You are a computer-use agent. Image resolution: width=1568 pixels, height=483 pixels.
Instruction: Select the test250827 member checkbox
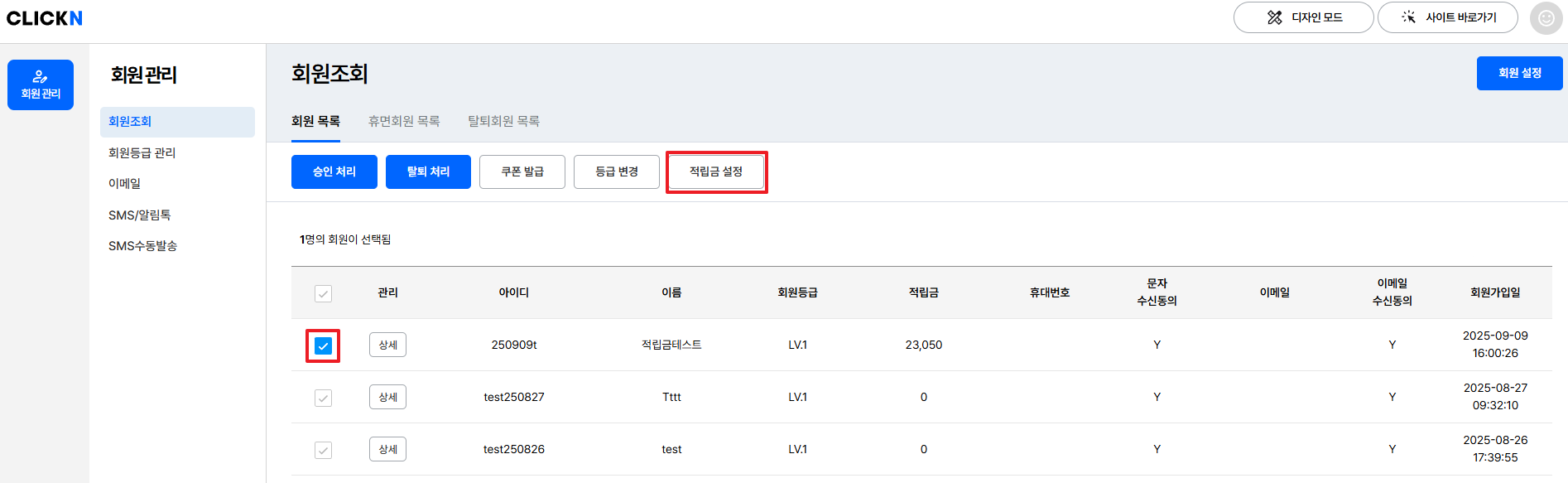point(323,398)
